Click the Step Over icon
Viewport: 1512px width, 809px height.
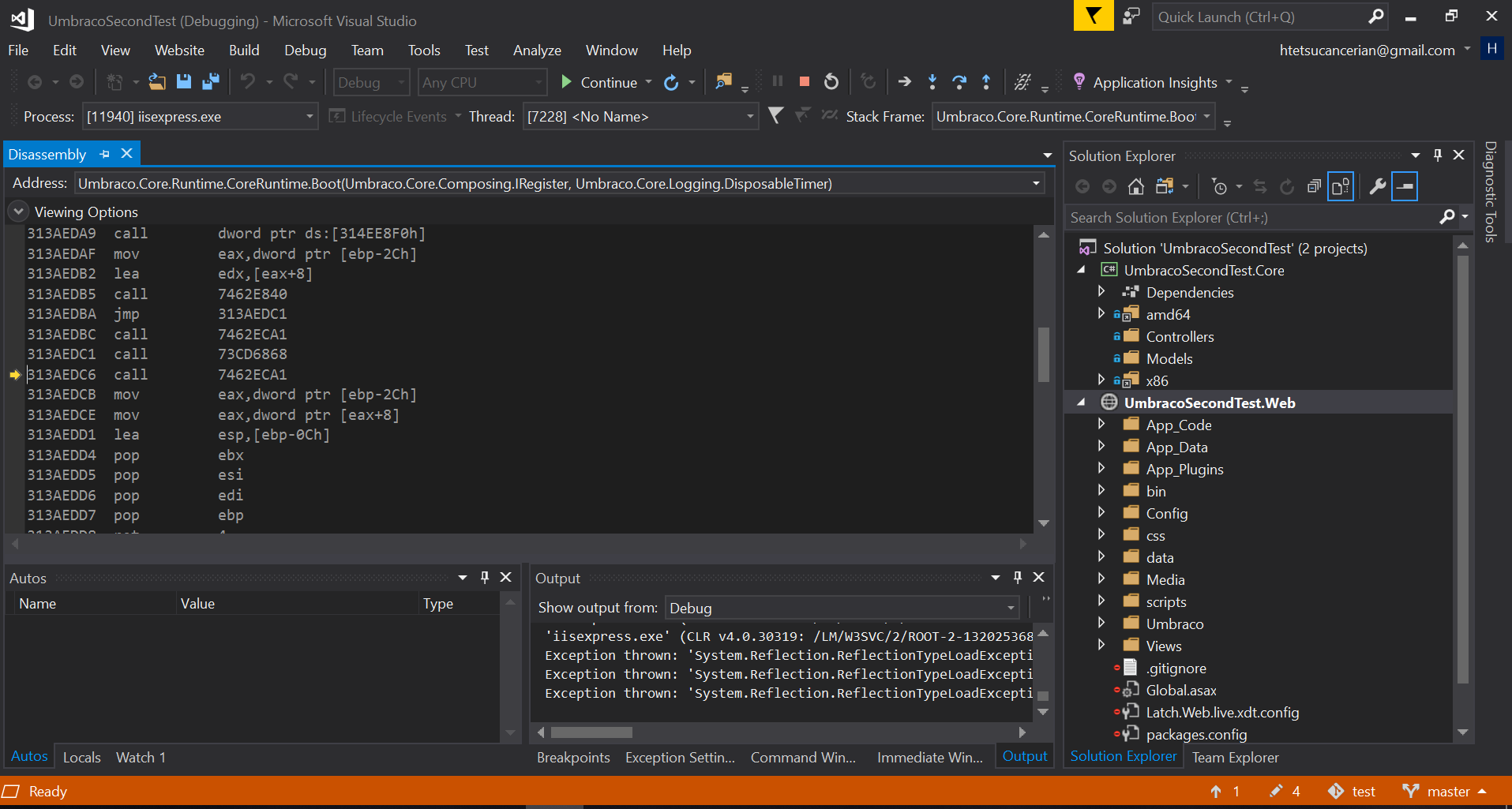click(x=959, y=82)
